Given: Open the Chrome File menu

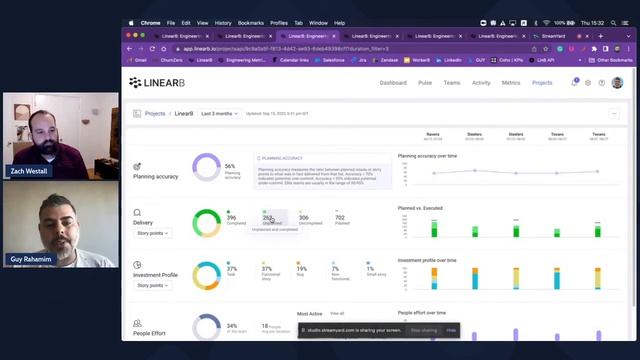Looking at the screenshot, I should coord(171,23).
